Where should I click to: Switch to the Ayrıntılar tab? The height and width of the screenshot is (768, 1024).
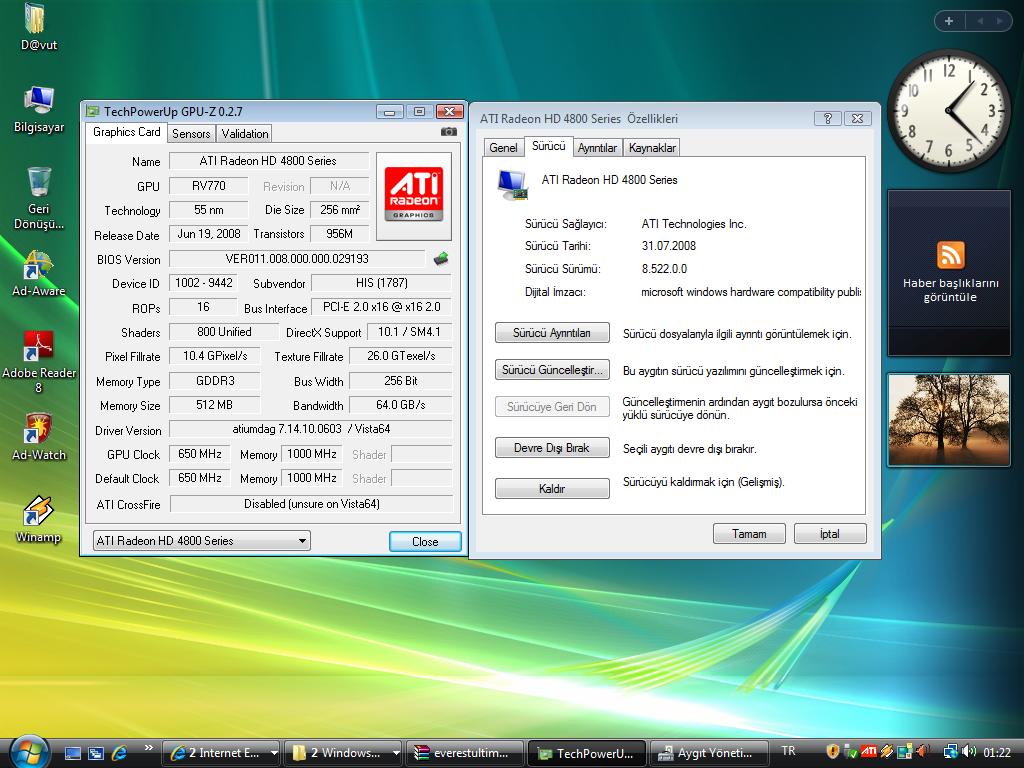597,148
